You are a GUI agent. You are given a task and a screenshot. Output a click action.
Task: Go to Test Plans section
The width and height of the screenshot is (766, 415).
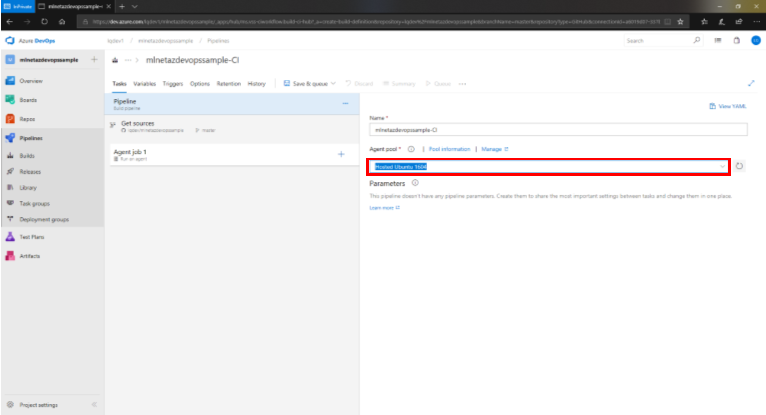[x=31, y=236]
